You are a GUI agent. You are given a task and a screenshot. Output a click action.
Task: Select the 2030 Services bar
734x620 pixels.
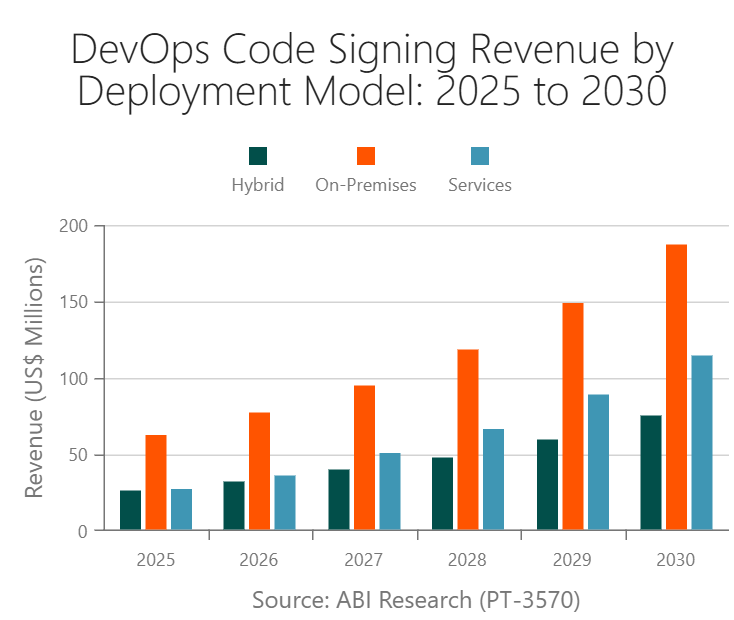[x=702, y=443]
